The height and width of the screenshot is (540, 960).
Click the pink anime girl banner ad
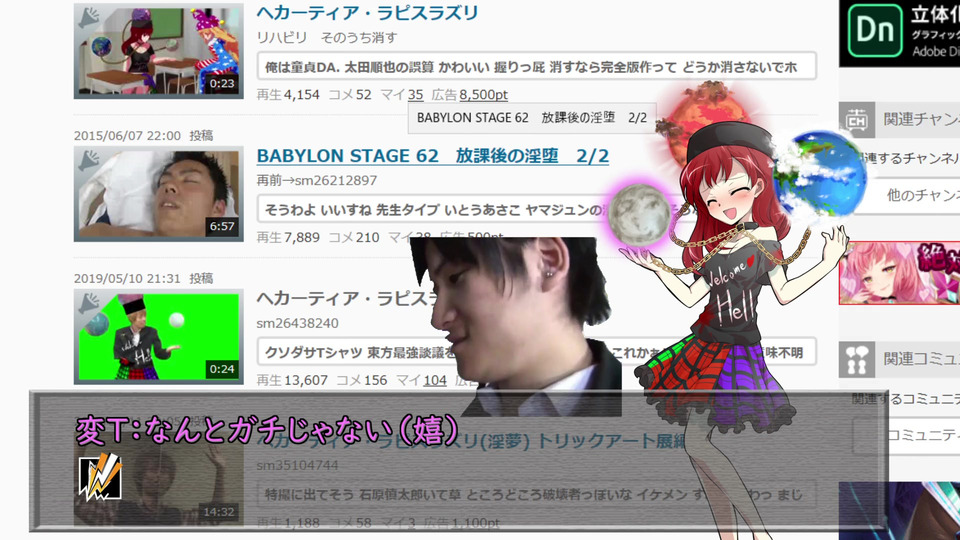tap(899, 272)
